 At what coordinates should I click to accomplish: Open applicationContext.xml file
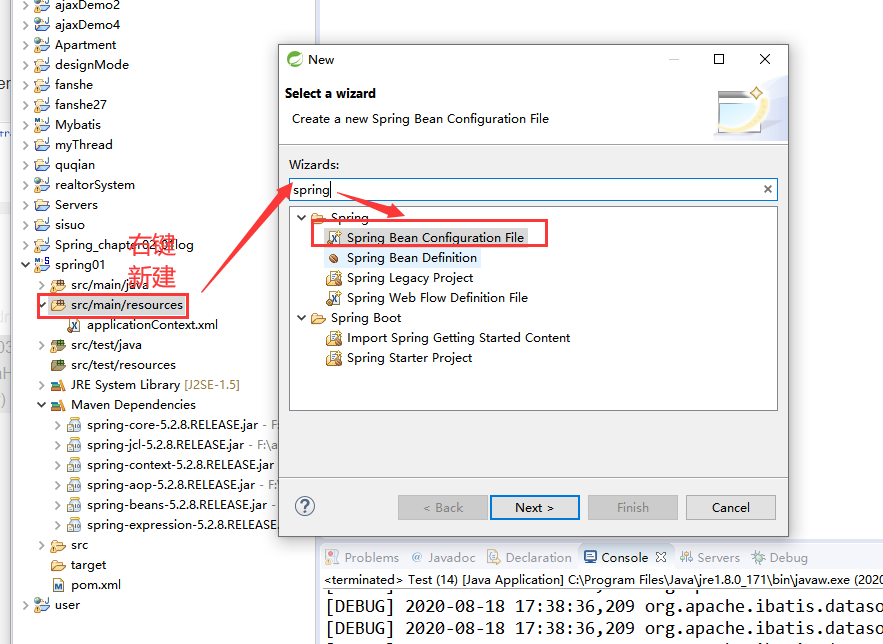click(x=152, y=325)
